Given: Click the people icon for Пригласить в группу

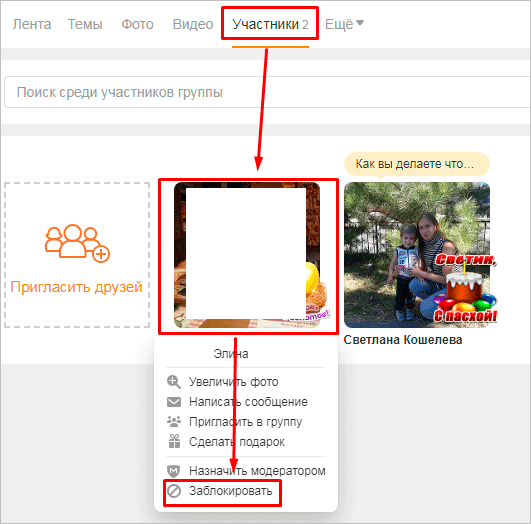Looking at the screenshot, I should [174, 421].
